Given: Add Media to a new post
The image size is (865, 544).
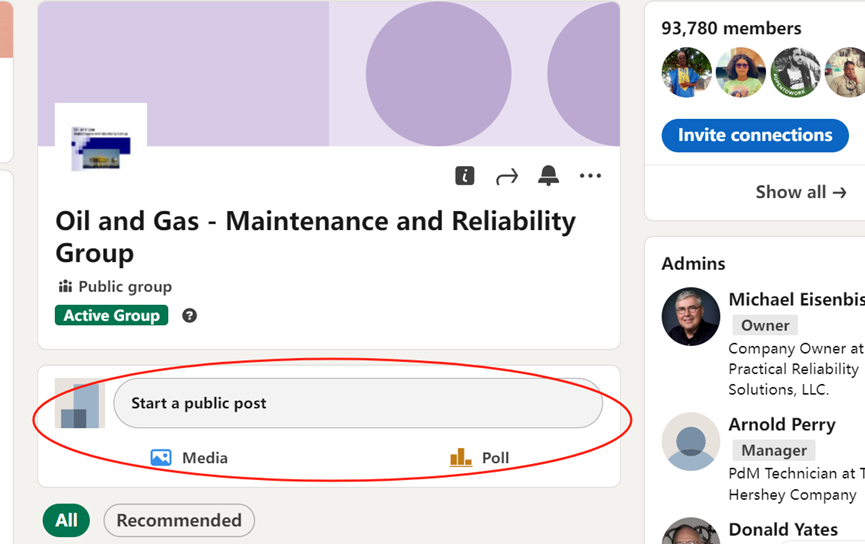Looking at the screenshot, I should (189, 458).
